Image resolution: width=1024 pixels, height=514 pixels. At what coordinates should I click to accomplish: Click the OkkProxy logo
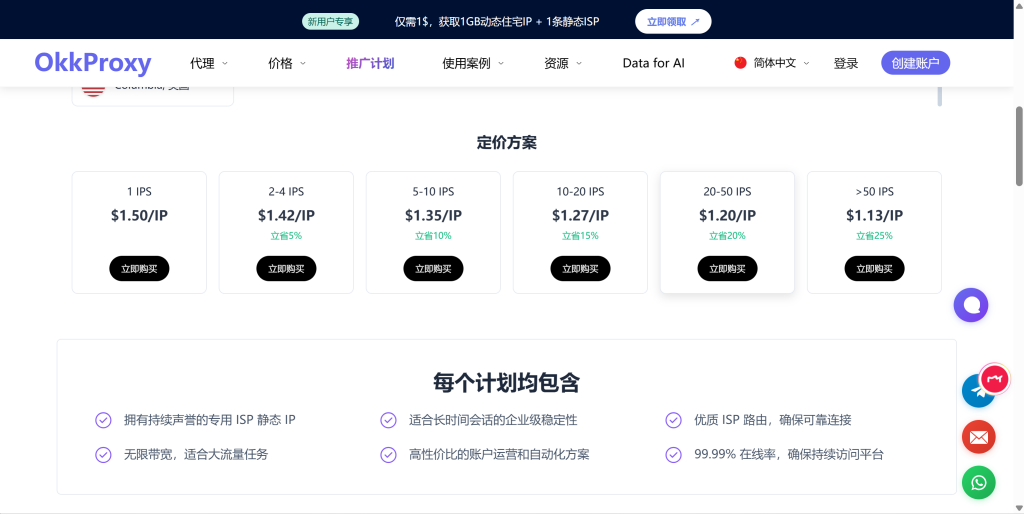pyautogui.click(x=93, y=63)
